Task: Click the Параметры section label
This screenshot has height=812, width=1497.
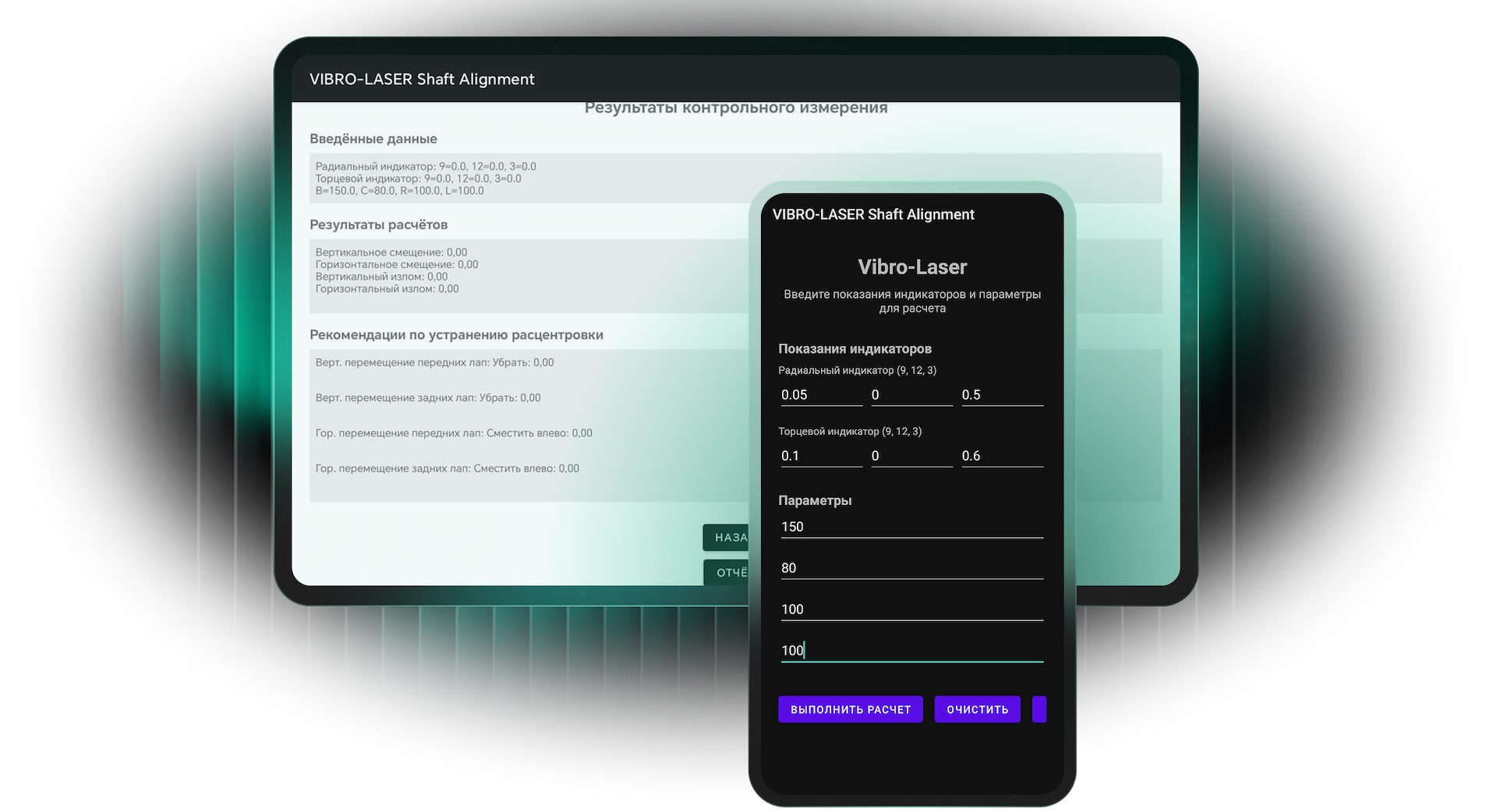Action: [815, 500]
